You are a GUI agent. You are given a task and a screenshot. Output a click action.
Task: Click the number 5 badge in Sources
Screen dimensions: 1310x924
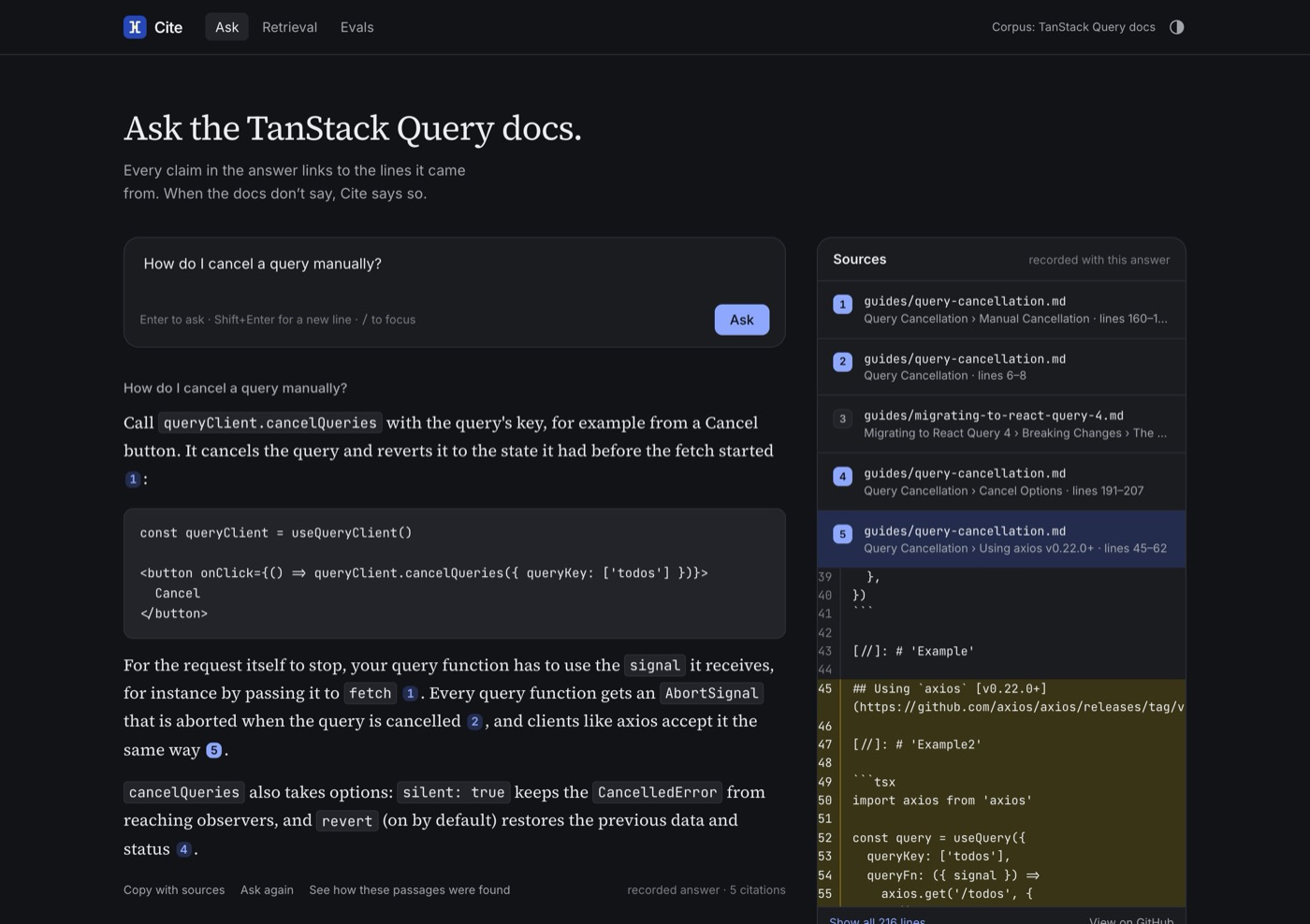coord(842,534)
